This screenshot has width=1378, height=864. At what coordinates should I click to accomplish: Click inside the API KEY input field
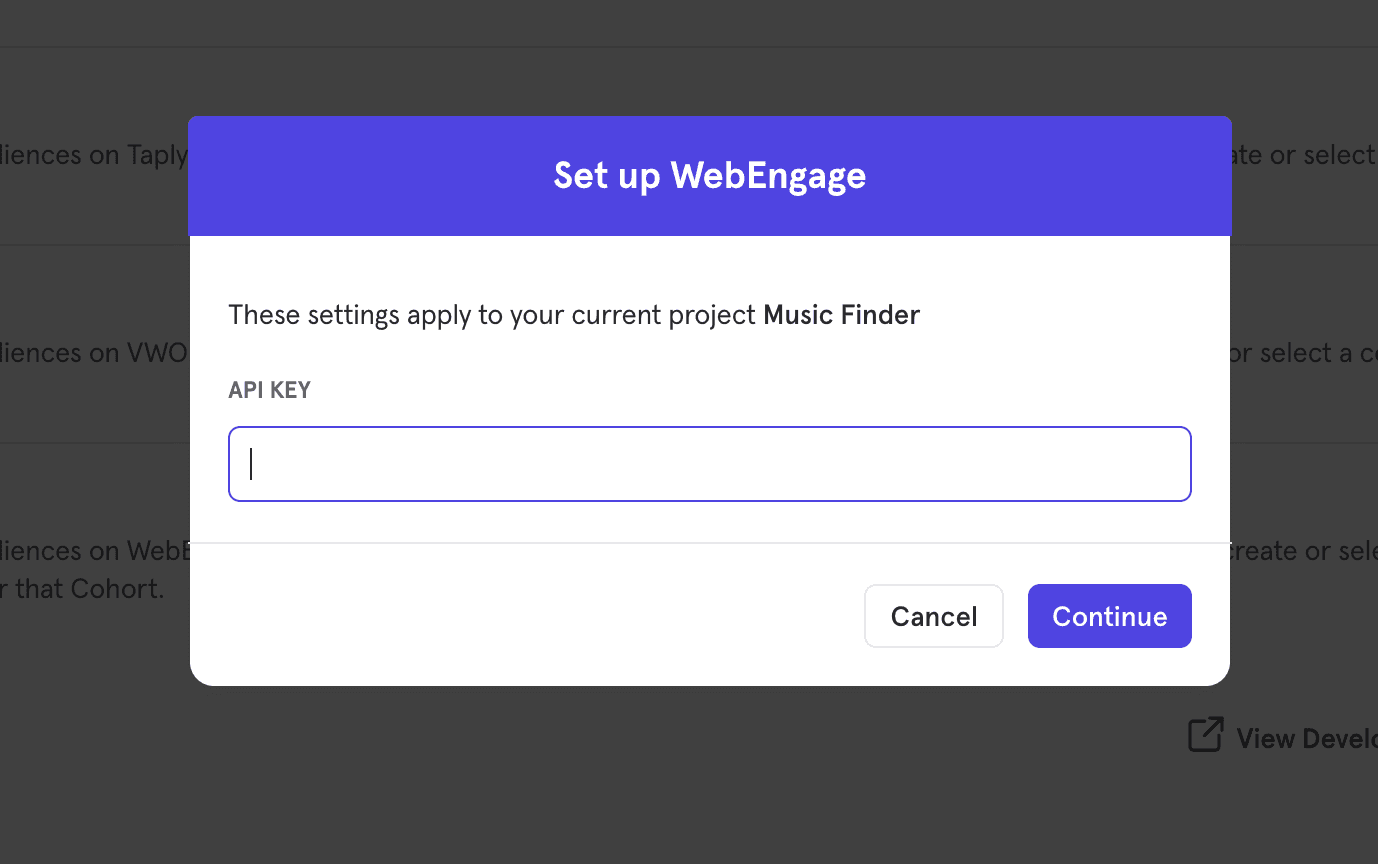click(x=709, y=463)
